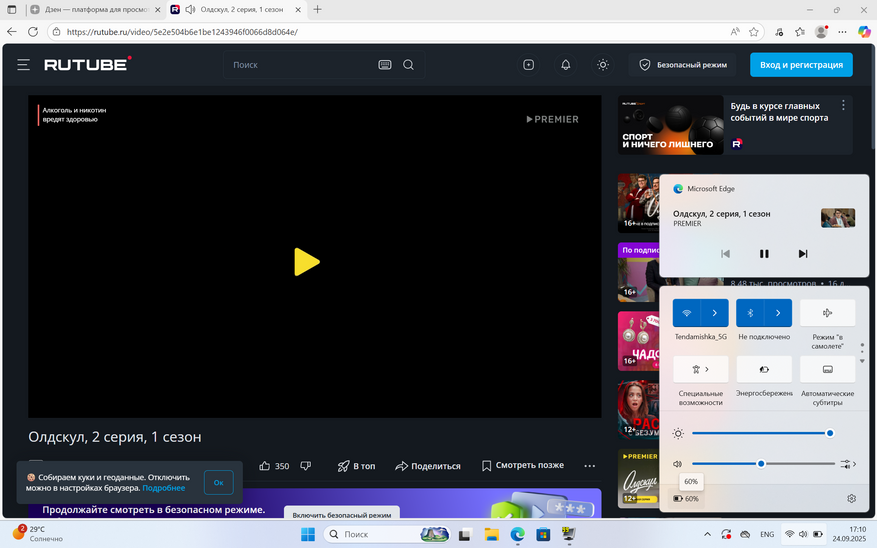Screen dimensions: 877x548
Task: Toggle Энергосбережение battery saver tile
Action: pyautogui.click(x=764, y=369)
